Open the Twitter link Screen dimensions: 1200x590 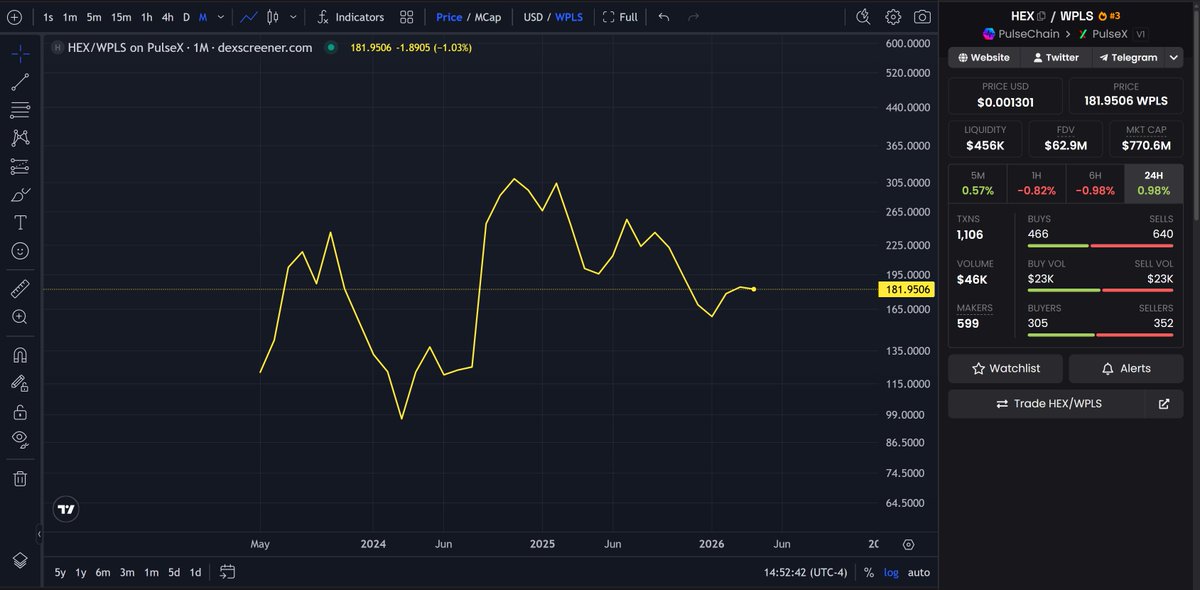[1054, 57]
